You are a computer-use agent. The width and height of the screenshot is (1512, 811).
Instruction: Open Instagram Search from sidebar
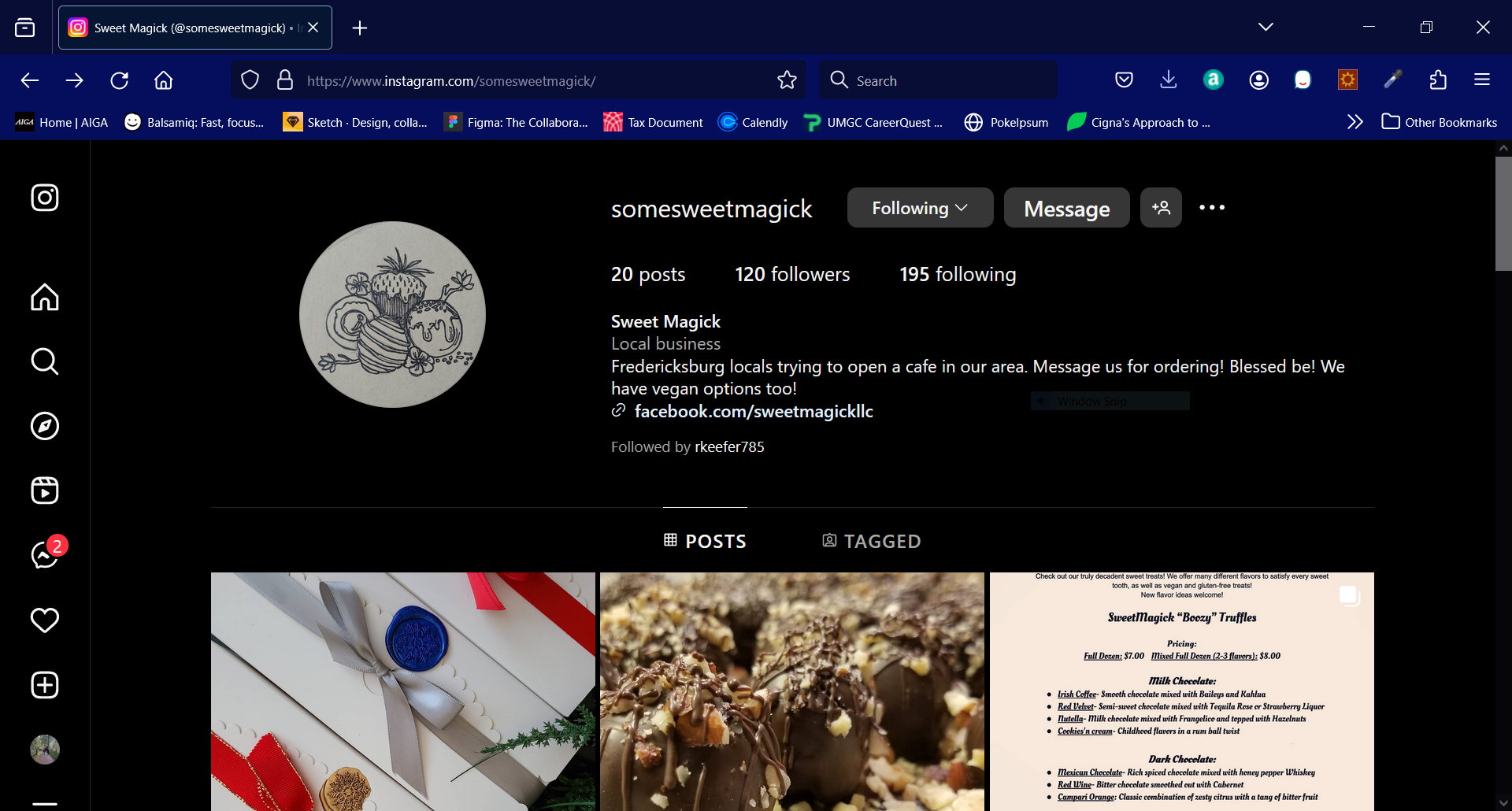click(45, 361)
